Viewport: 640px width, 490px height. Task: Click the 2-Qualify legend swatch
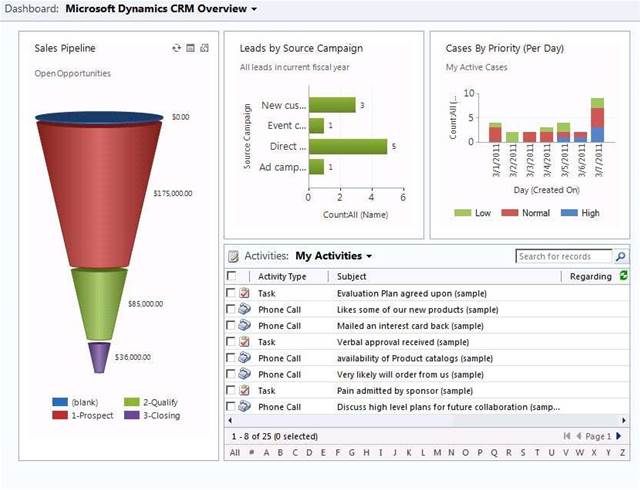(132, 402)
